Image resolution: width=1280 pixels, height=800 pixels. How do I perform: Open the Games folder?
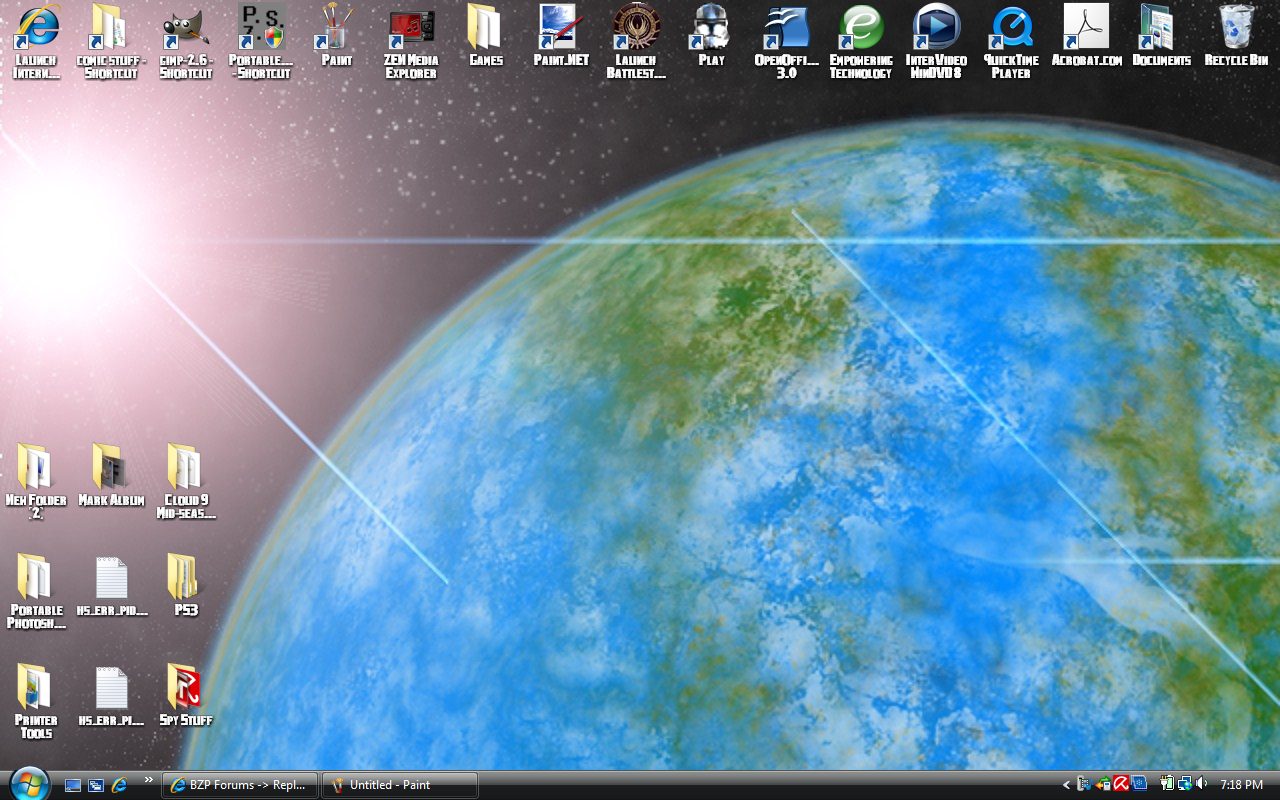click(x=485, y=30)
